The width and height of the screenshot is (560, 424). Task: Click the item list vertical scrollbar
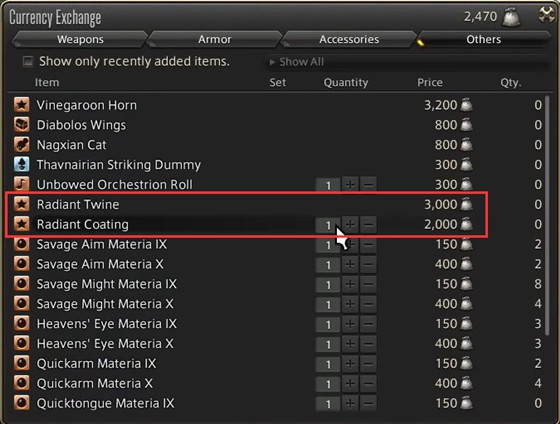tap(548, 215)
